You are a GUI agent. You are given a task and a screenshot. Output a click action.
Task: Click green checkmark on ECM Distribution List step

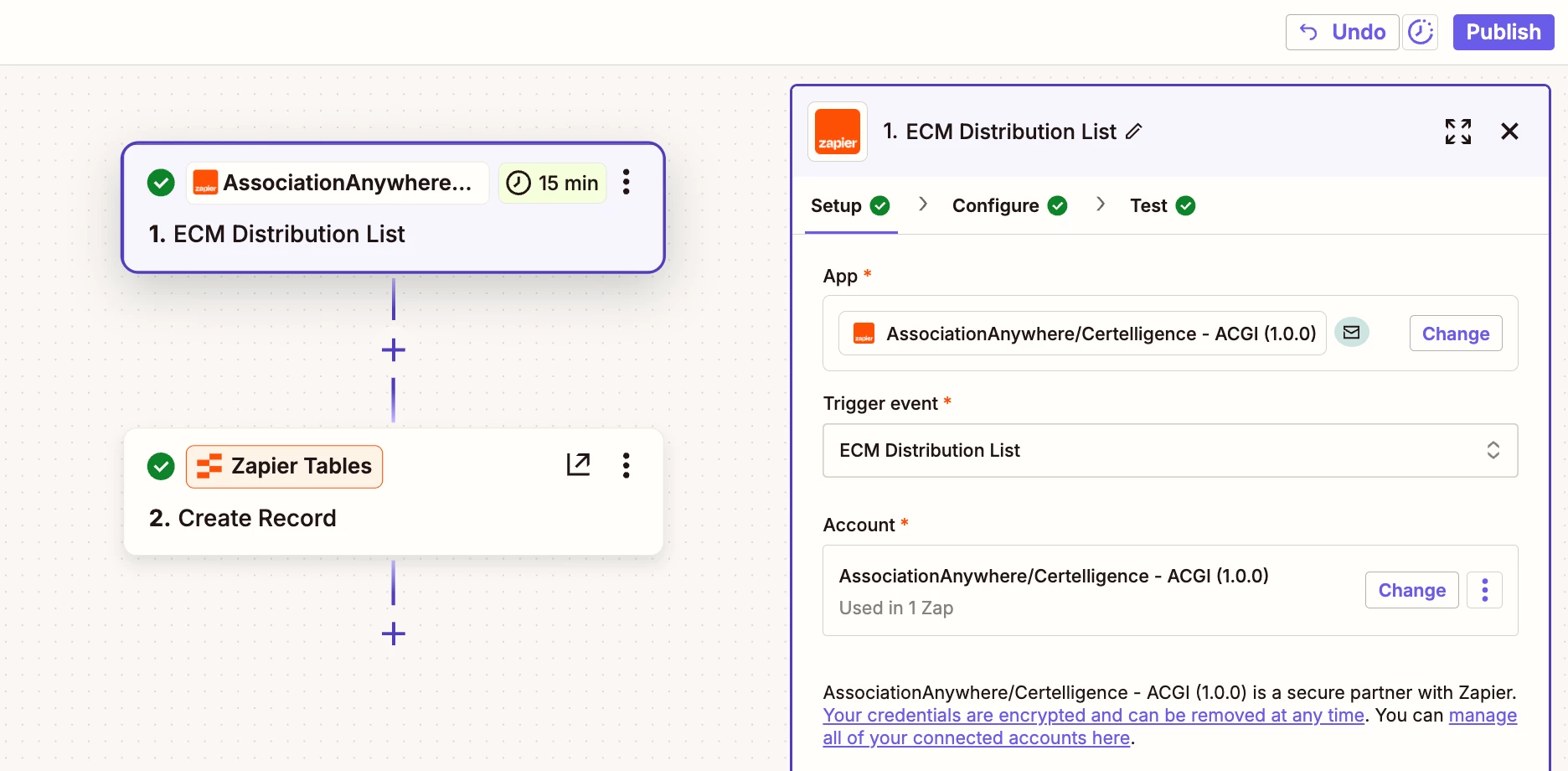[161, 183]
